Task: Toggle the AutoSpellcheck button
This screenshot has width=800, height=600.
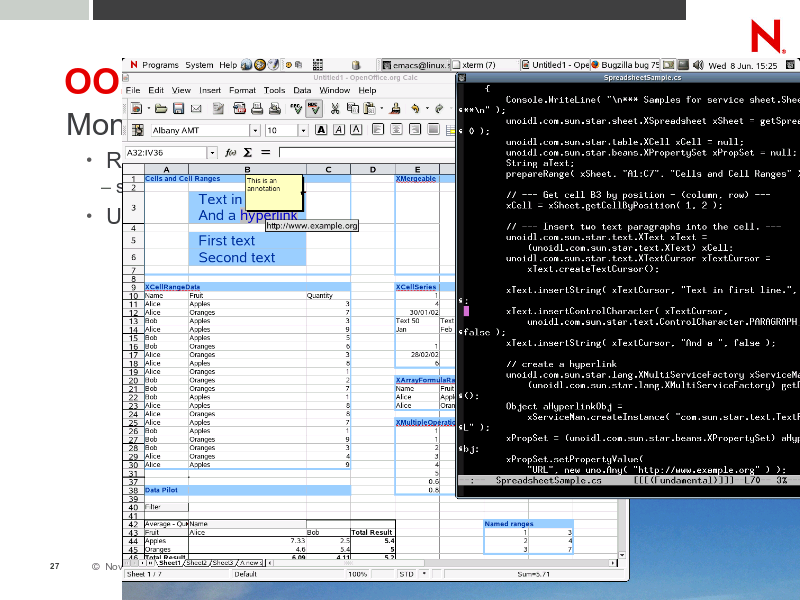Action: 313,108
